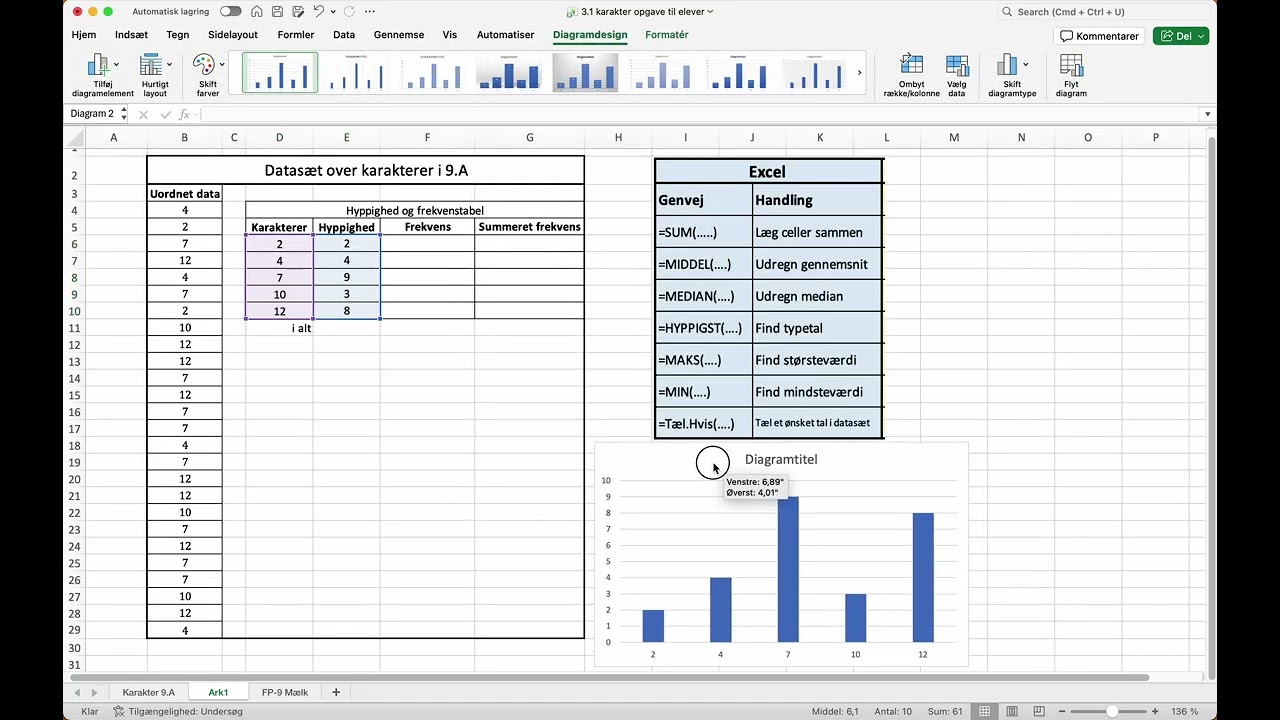The width and height of the screenshot is (1280, 720).
Task: Switch to the Sidelayout tab
Action: click(233, 35)
